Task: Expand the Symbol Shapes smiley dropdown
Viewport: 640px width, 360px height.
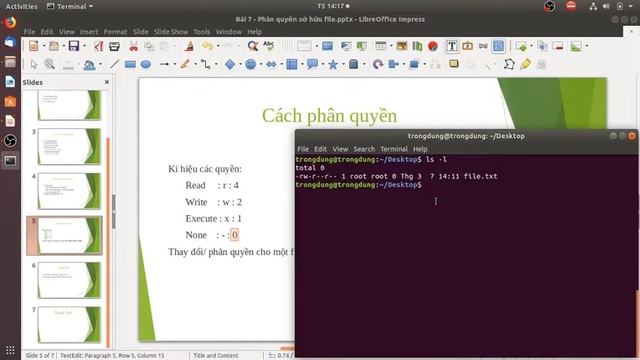Action: point(261,64)
